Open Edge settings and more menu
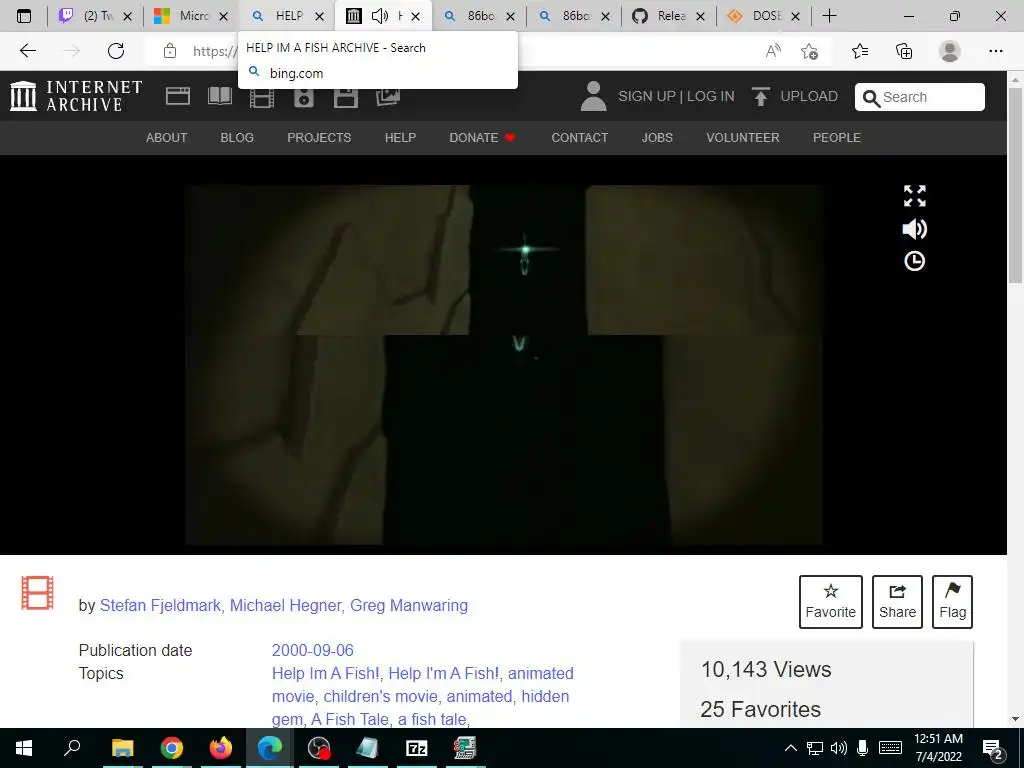 tap(995, 51)
